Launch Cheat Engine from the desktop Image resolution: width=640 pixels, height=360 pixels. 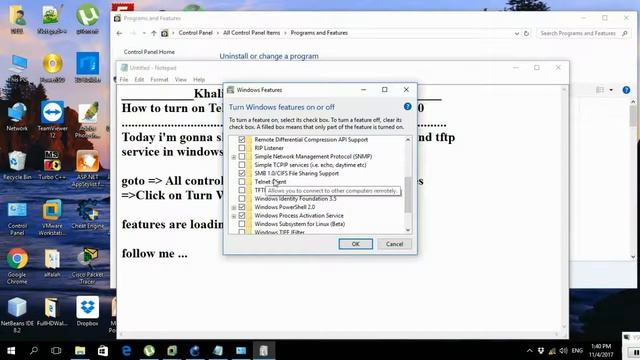pos(87,215)
